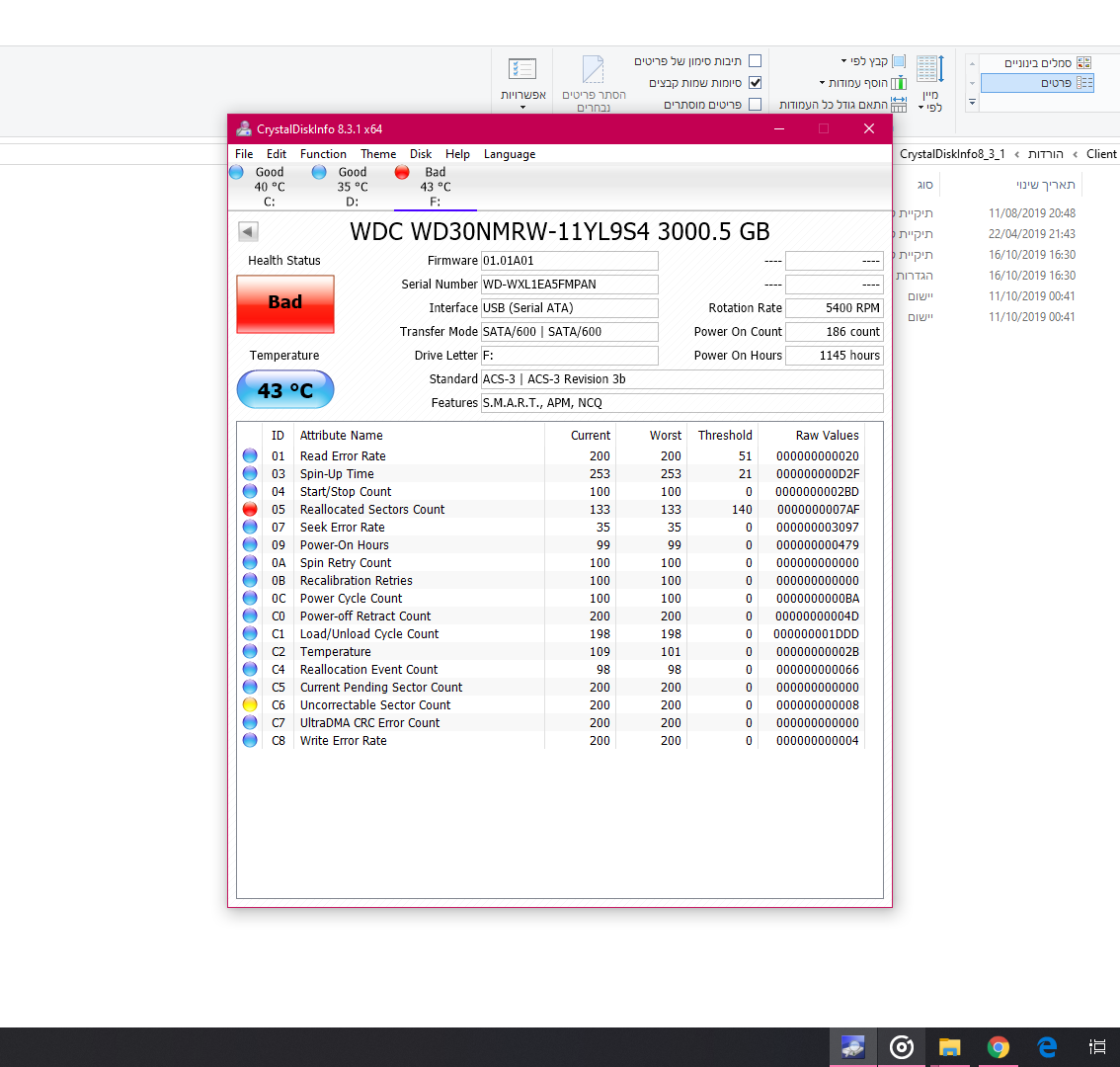Open the Language menu

click(510, 154)
